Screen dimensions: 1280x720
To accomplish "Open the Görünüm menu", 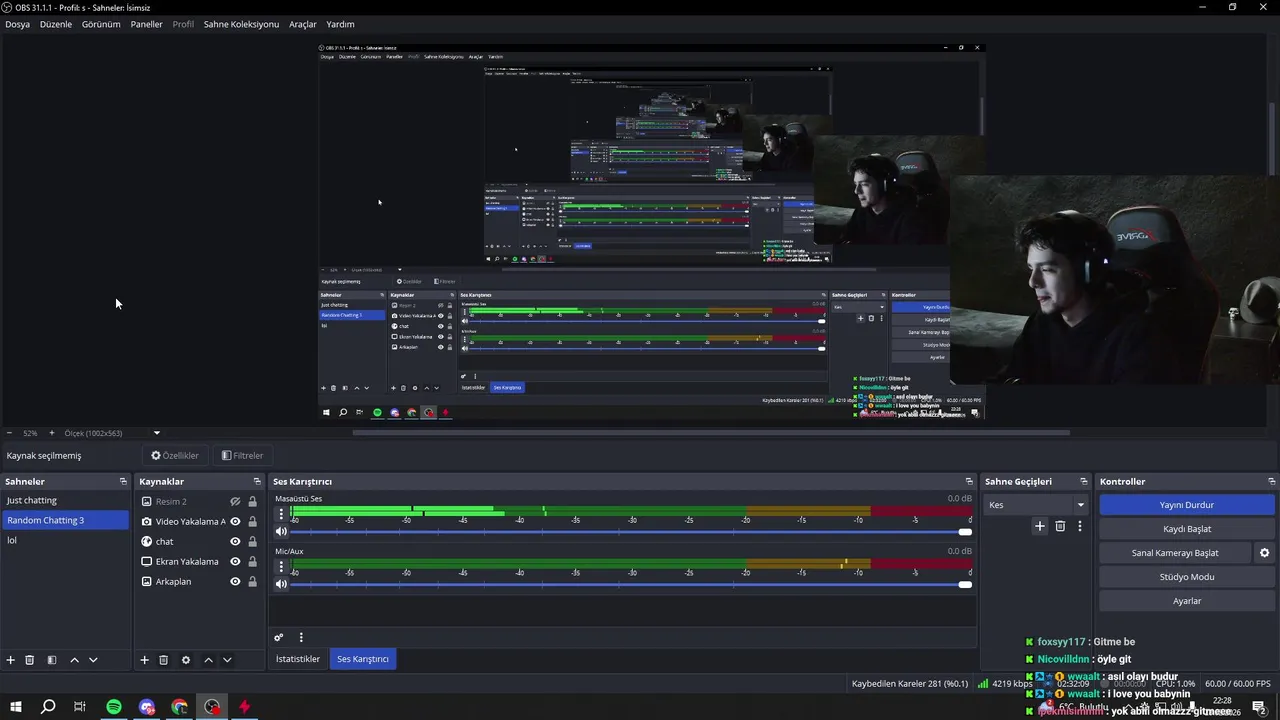I will [101, 24].
